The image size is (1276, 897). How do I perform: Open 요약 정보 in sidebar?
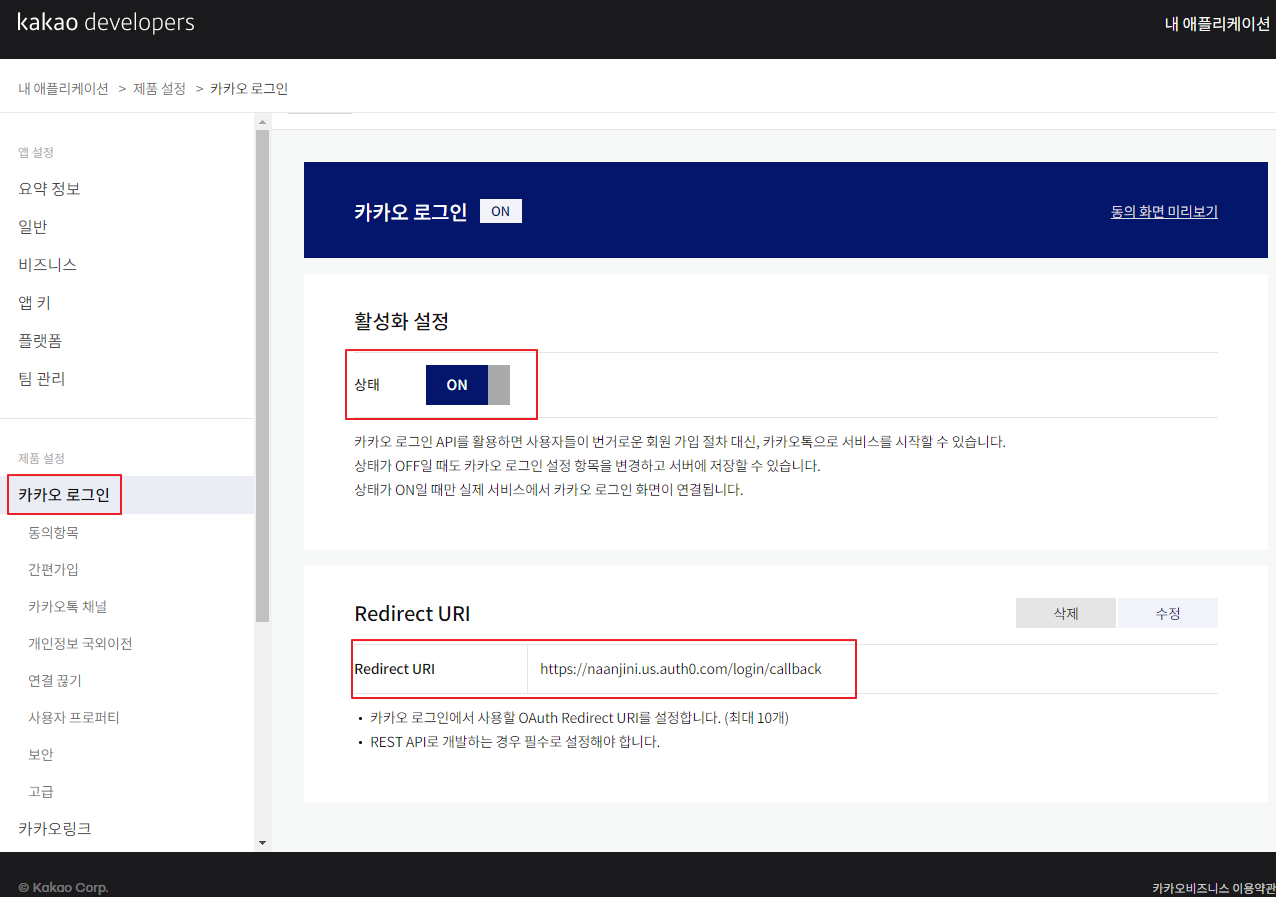tap(49, 189)
